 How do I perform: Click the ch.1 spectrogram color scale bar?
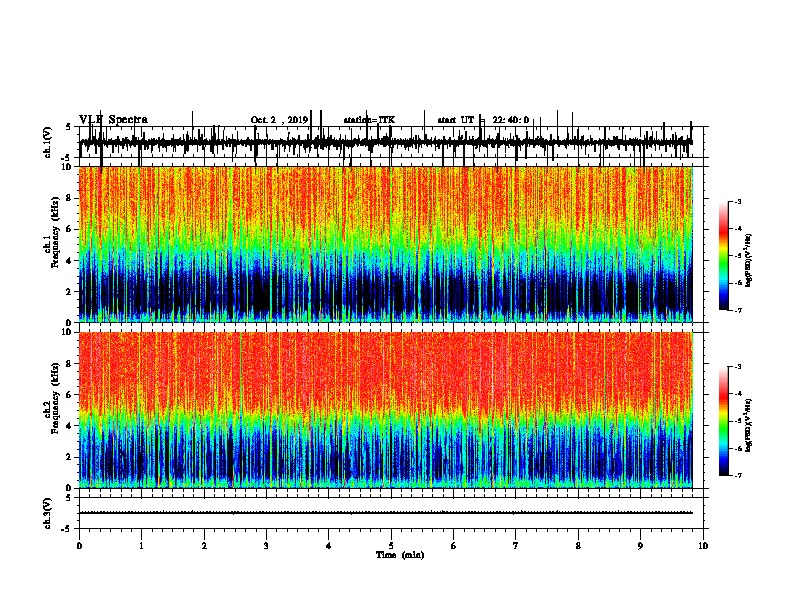[723, 256]
